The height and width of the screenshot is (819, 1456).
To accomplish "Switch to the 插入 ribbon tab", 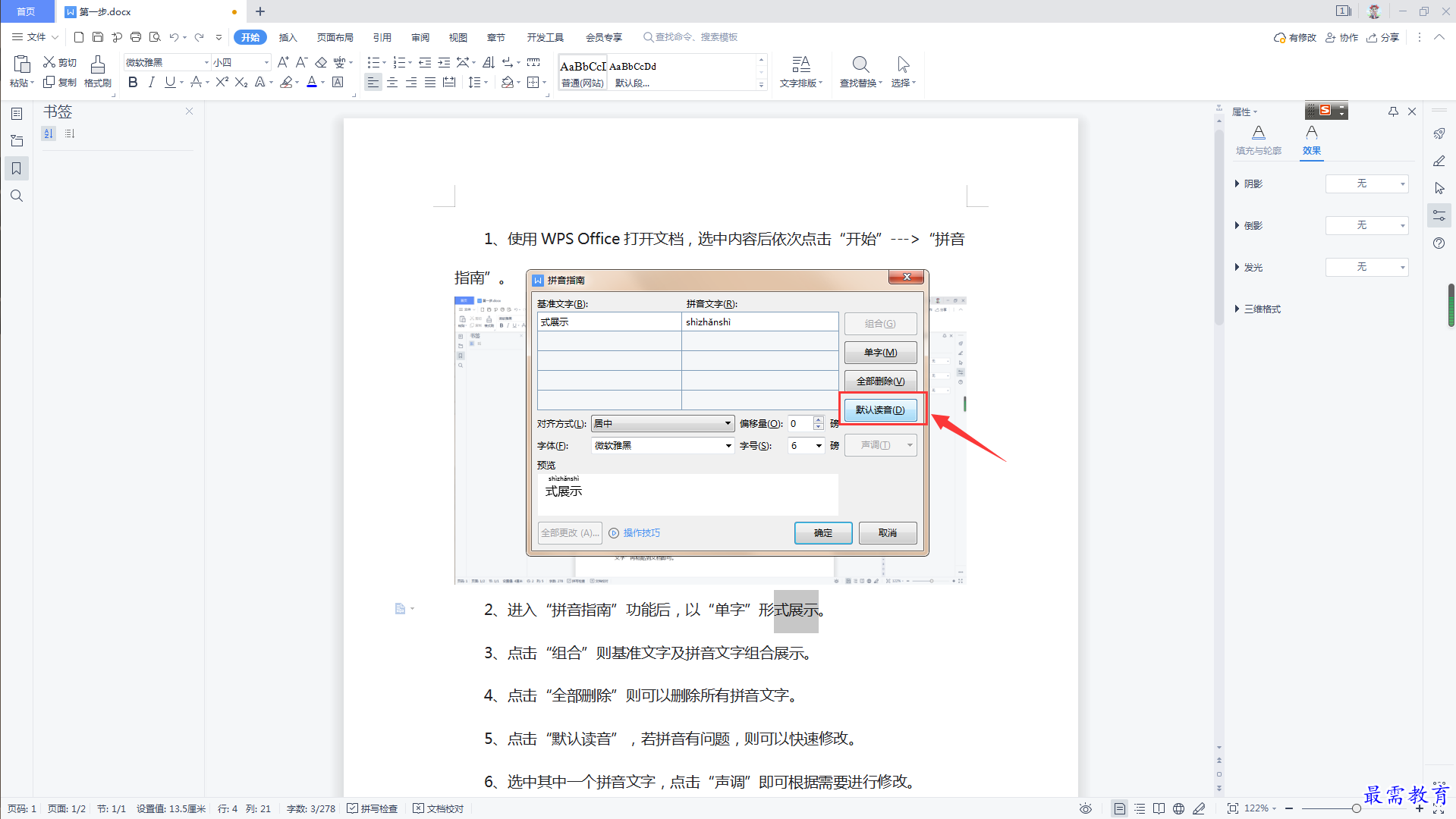I will point(288,37).
